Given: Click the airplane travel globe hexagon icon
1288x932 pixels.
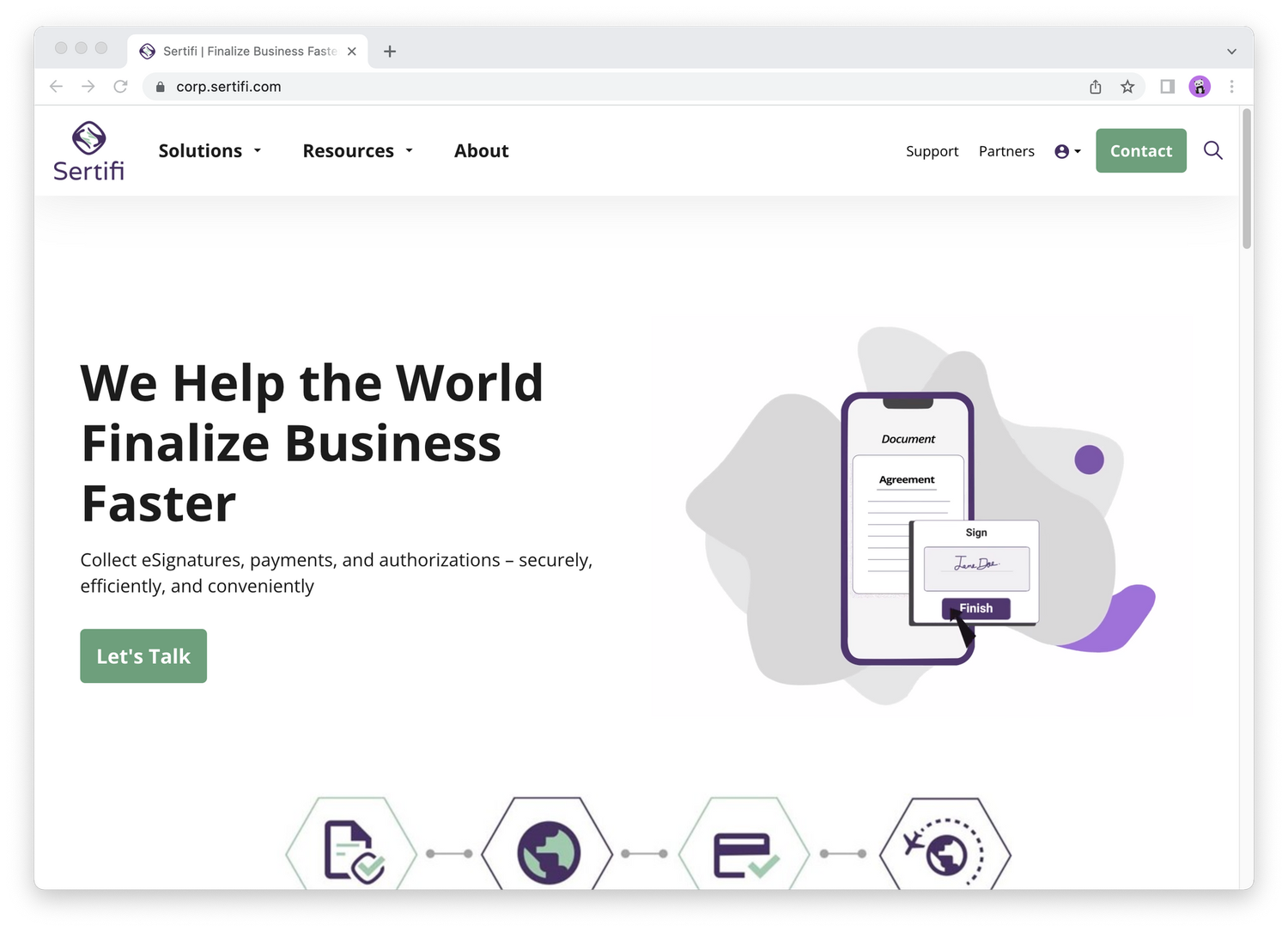Looking at the screenshot, I should point(945,850).
